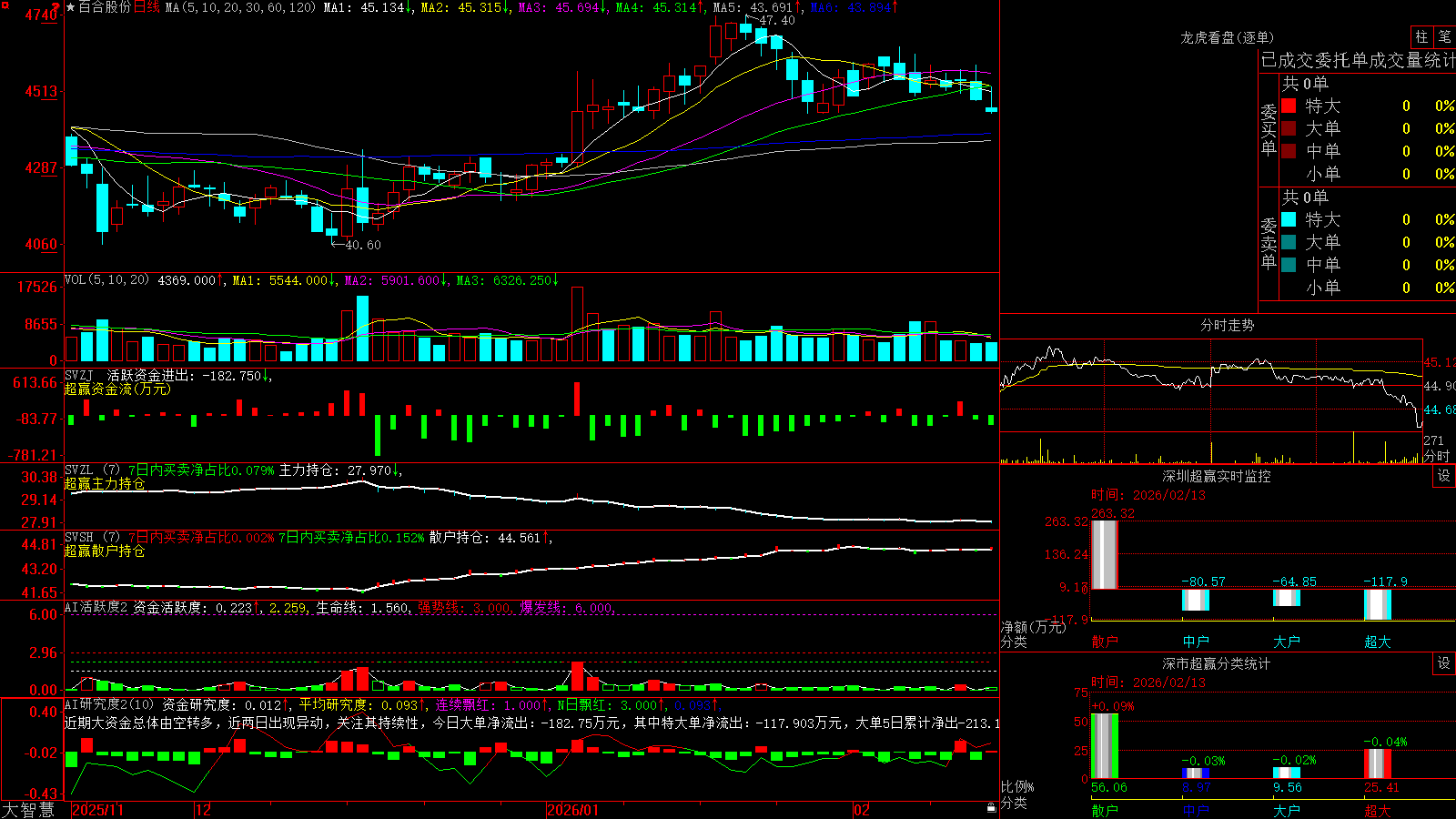Viewport: 1456px width, 819px height.
Task: Select the 12 month timeline marker
Action: (204, 810)
